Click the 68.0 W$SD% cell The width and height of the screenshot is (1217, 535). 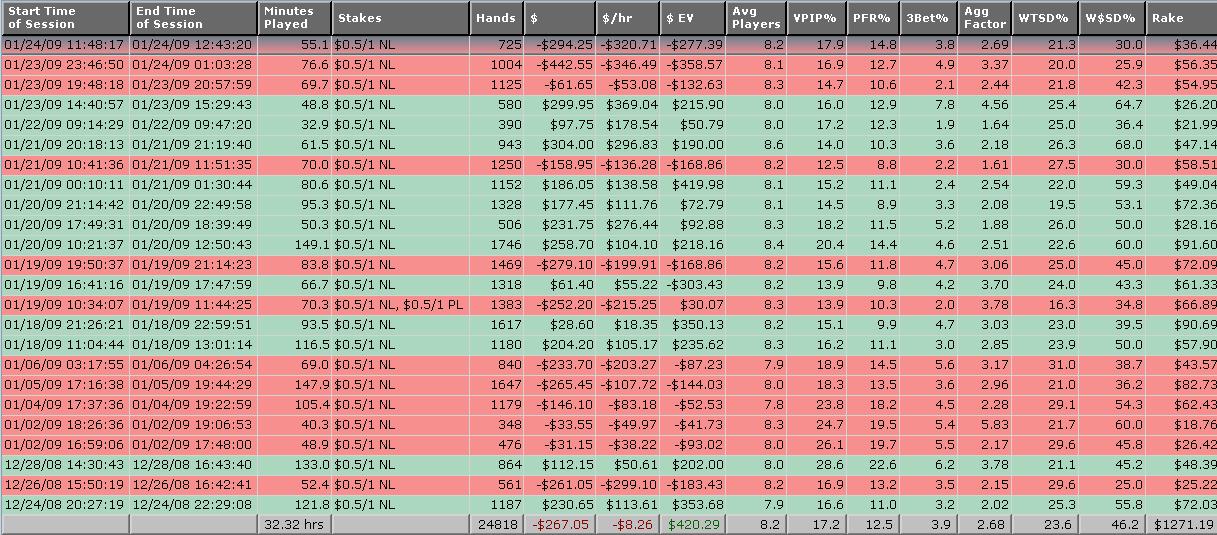[x=1113, y=145]
